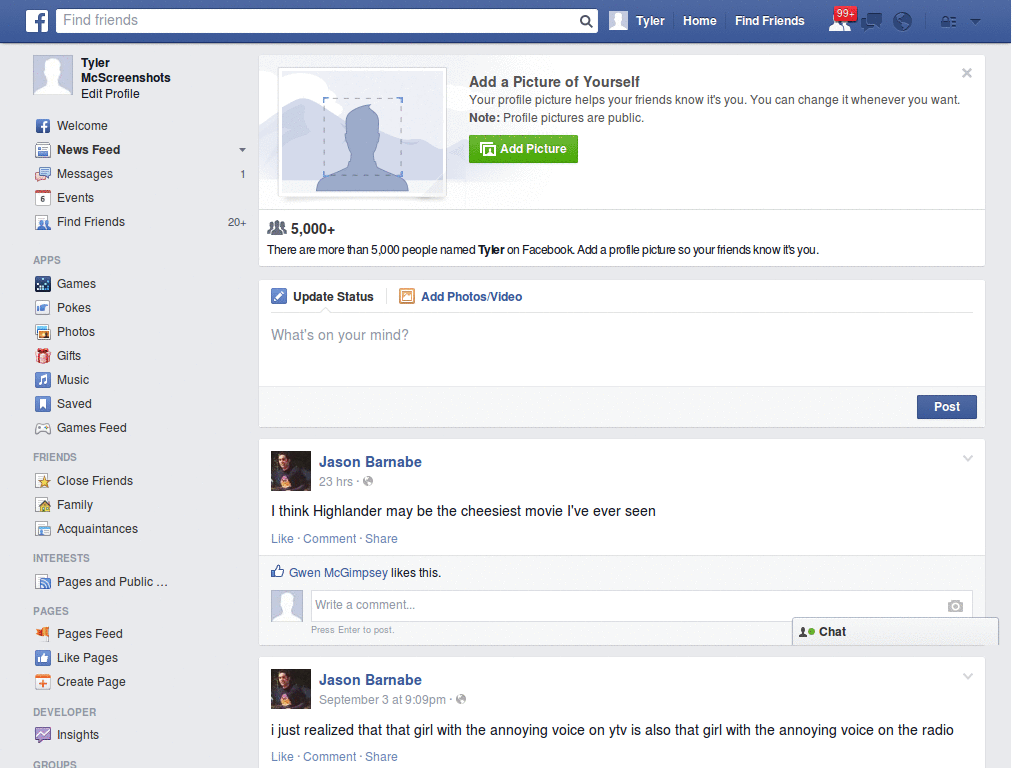Click the Edit Profile link
Screen dimensions: 1024x768
(110, 94)
